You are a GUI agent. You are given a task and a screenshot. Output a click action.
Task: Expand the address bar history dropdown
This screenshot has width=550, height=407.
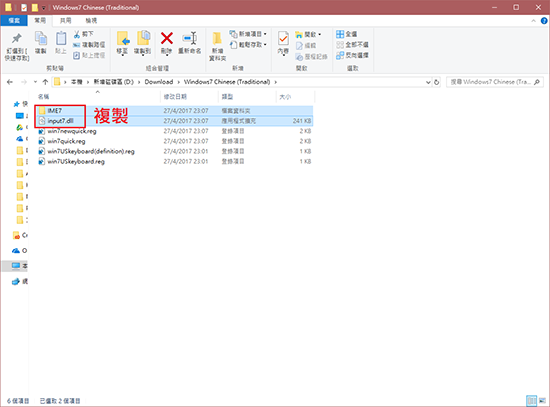(428, 82)
